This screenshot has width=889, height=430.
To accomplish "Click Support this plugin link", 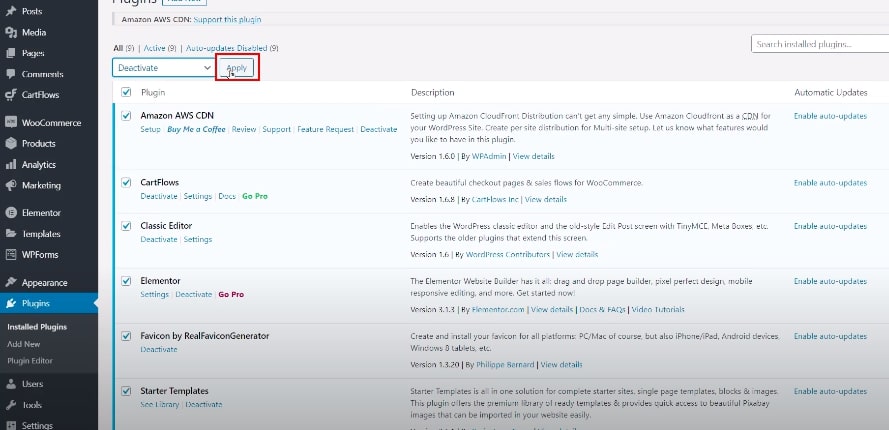I will 227,19.
